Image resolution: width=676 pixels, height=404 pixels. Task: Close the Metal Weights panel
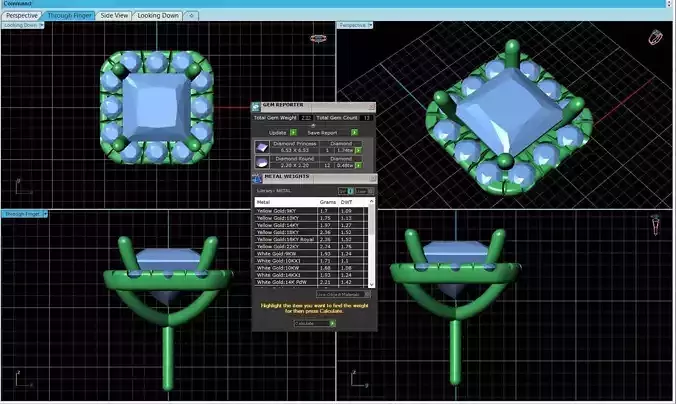[372, 178]
